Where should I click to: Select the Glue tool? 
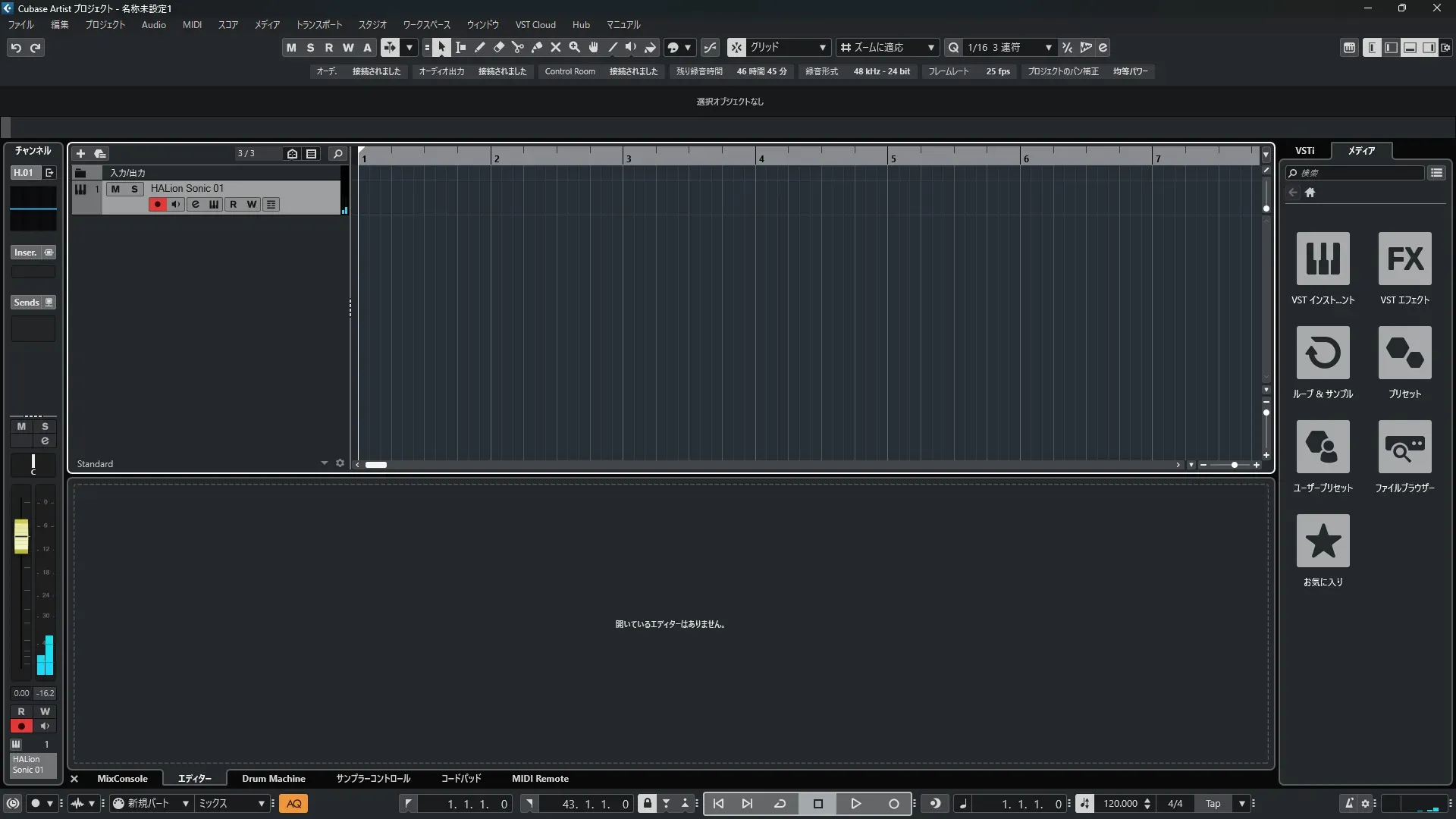[536, 48]
